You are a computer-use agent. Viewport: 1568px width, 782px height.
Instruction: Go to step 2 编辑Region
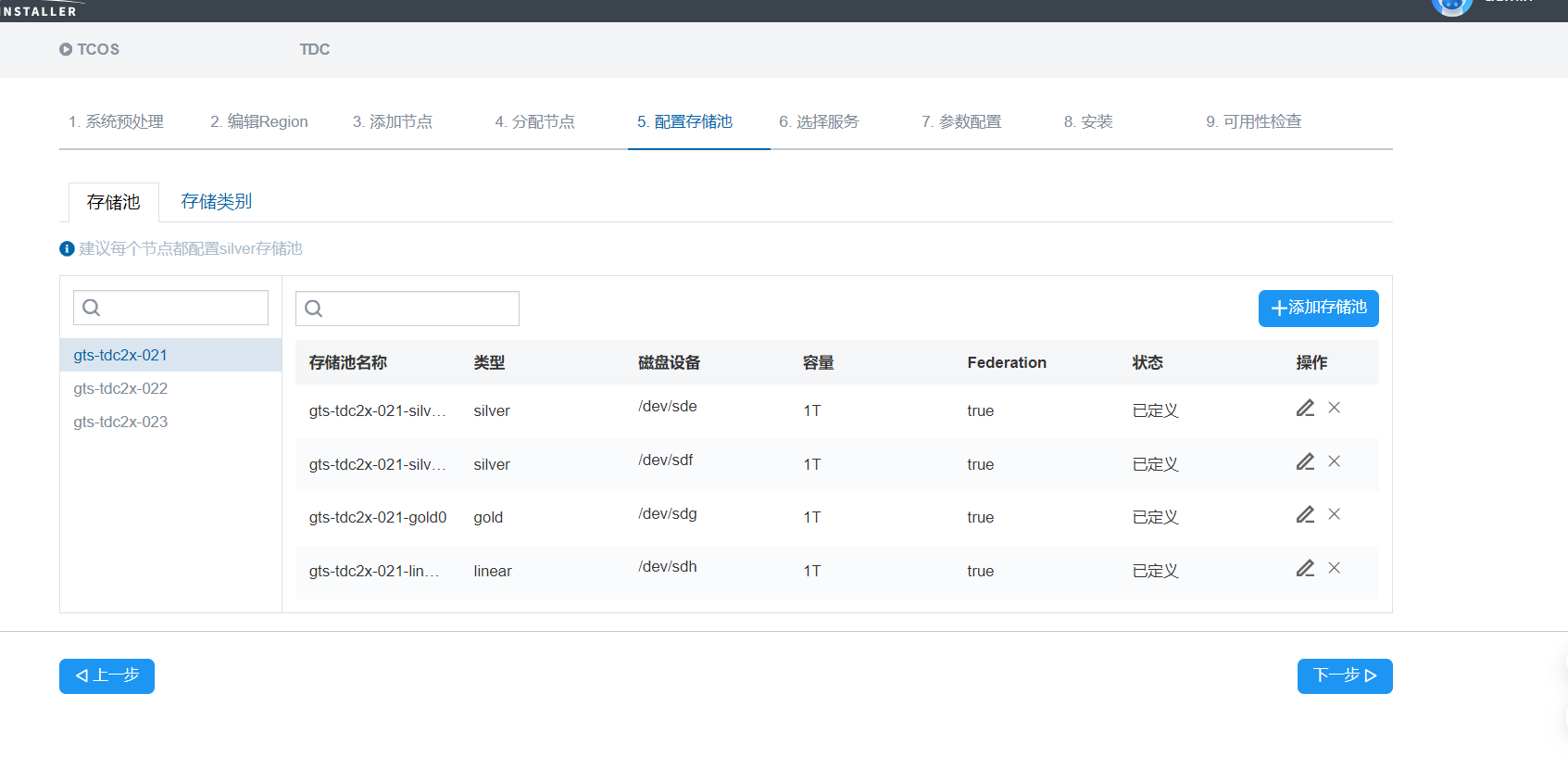259,121
